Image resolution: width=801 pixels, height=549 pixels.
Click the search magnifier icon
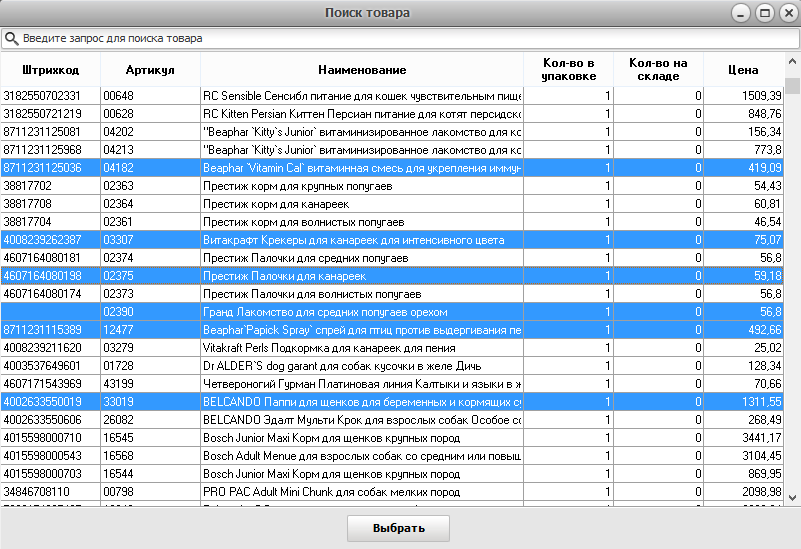(x=11, y=39)
